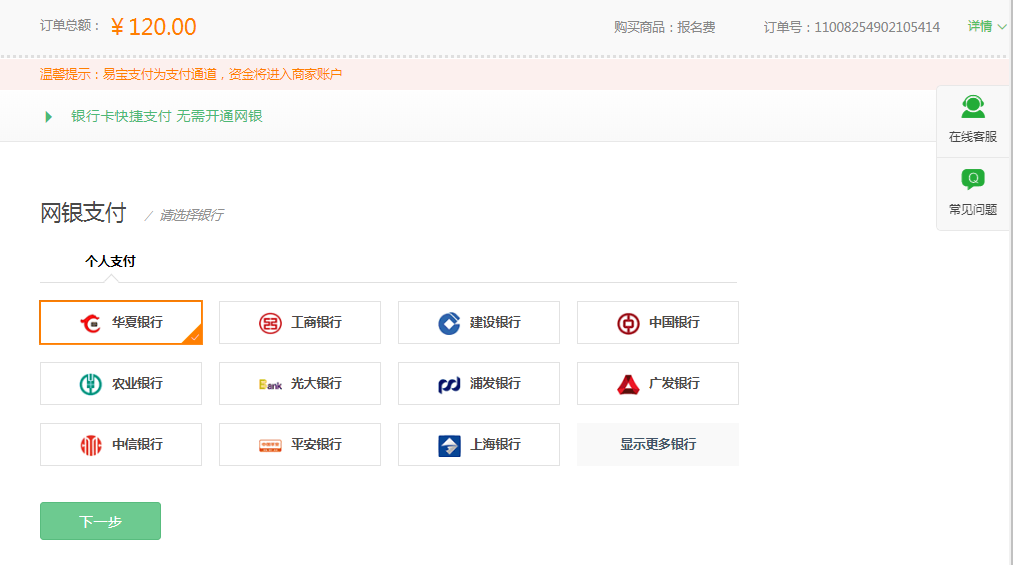Expand 银行卡快捷支付 quick pay section
Viewport: 1013px width, 565px height.
click(x=167, y=116)
